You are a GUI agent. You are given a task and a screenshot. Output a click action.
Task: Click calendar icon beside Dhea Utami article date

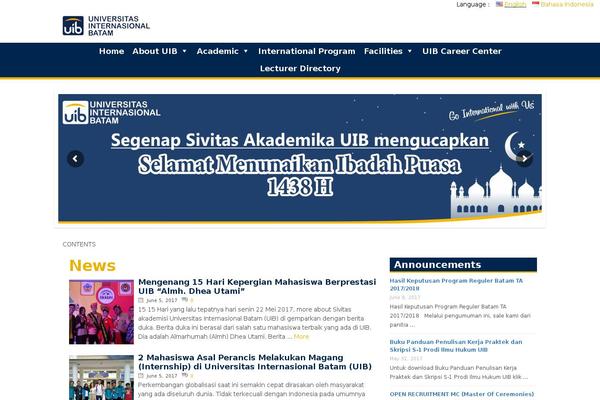coord(141,300)
